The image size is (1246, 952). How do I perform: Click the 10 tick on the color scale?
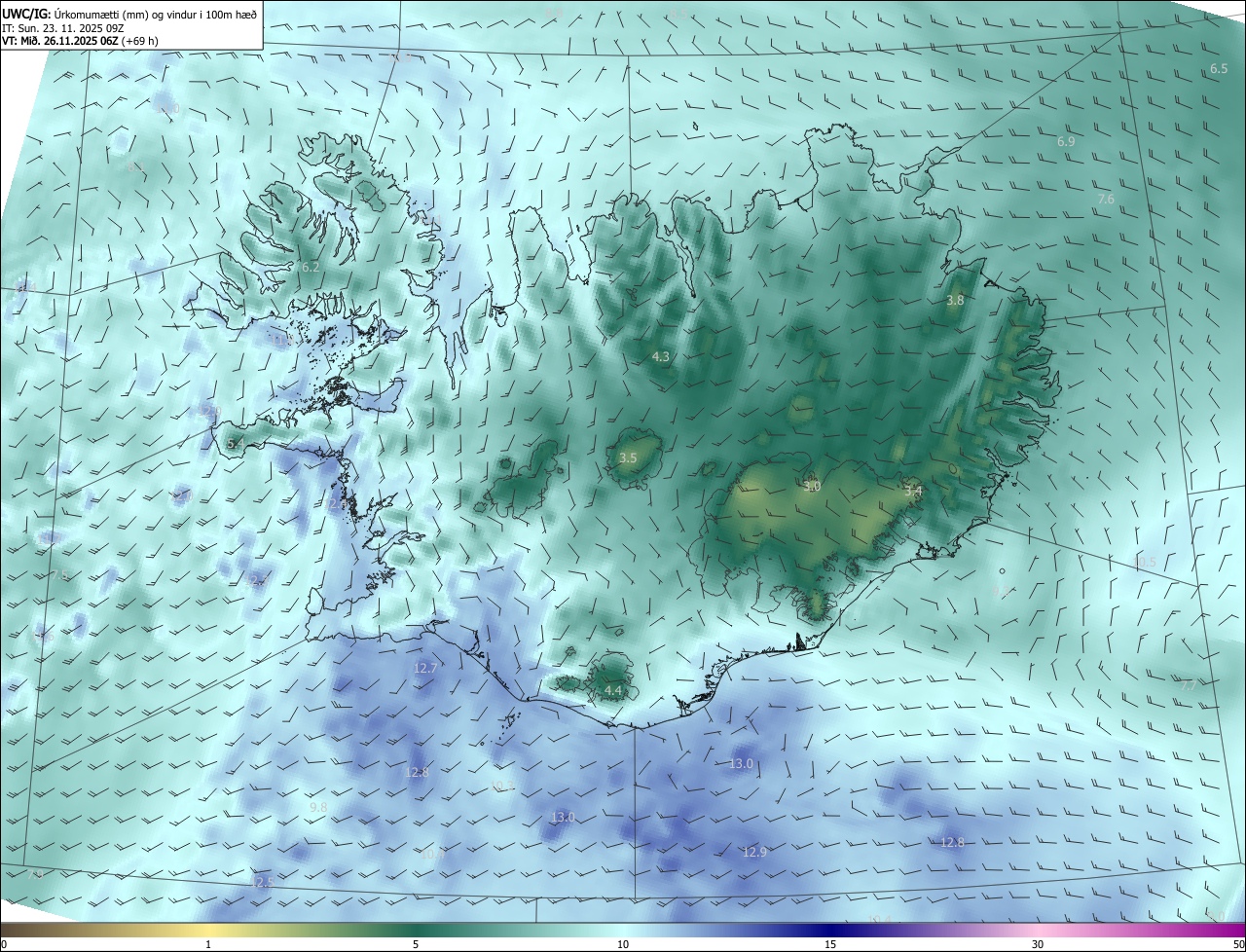(623, 944)
